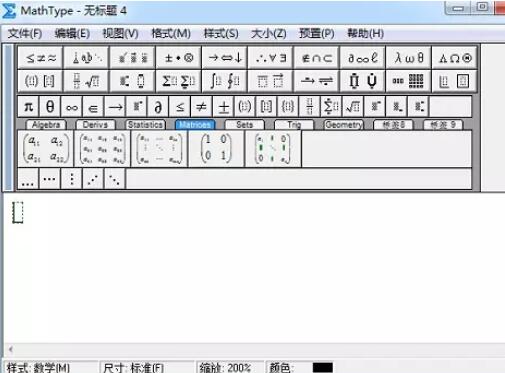Open the operator symbols palette (±•⊗)

178,58
